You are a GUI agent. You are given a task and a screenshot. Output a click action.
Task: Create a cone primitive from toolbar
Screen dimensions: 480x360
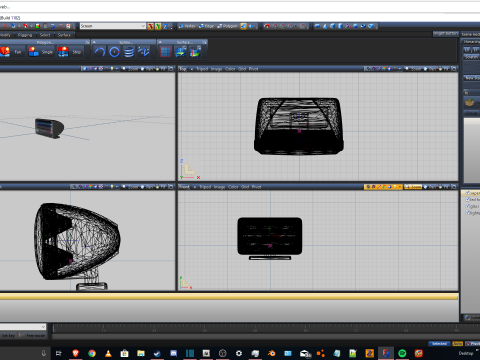pyautogui.click(x=325, y=26)
